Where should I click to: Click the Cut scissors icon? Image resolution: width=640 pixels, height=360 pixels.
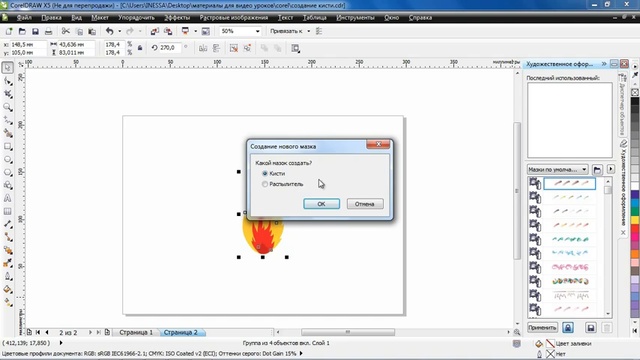click(x=65, y=31)
